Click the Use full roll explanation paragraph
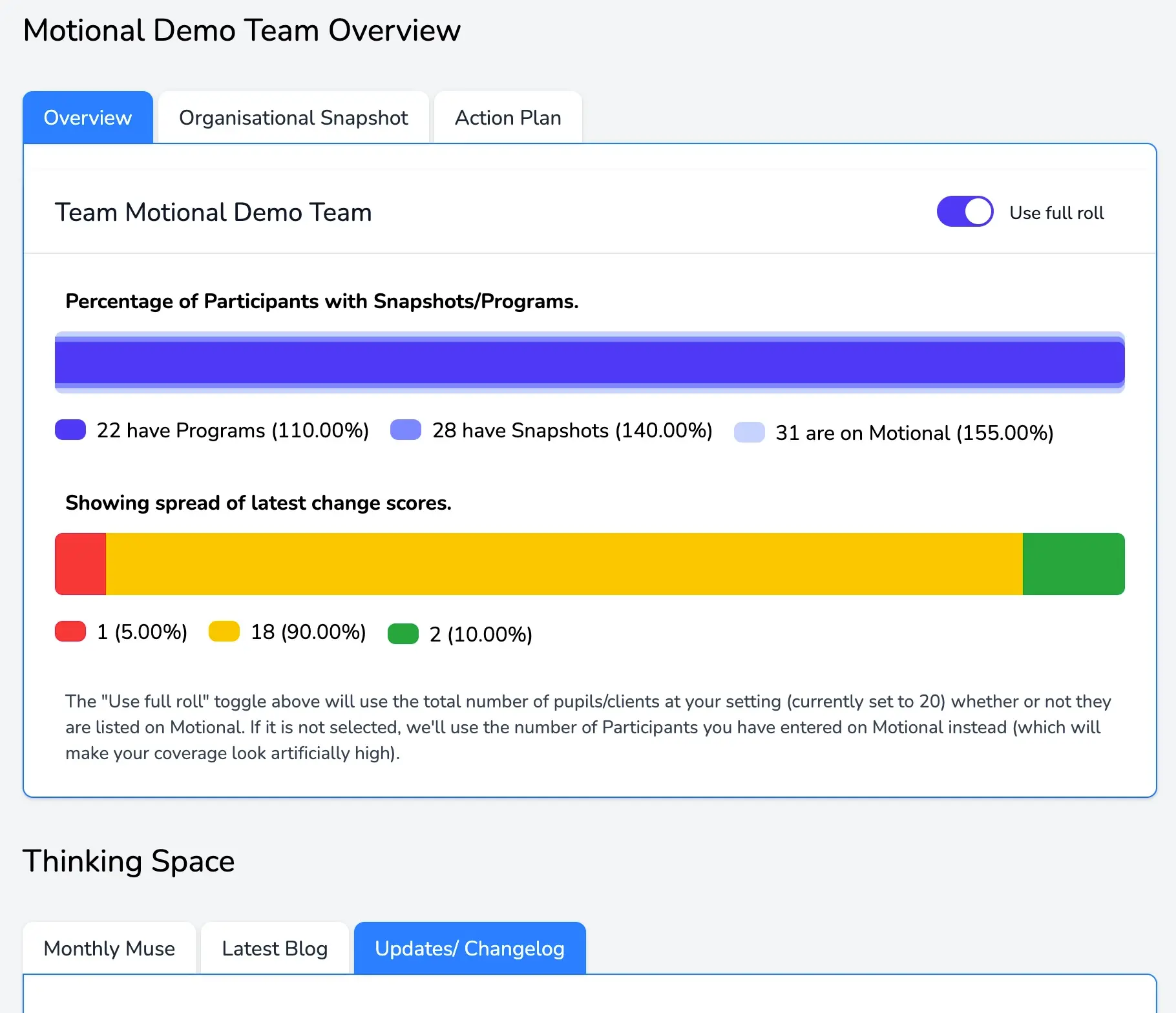Image resolution: width=1176 pixels, height=1013 pixels. pyautogui.click(x=588, y=727)
